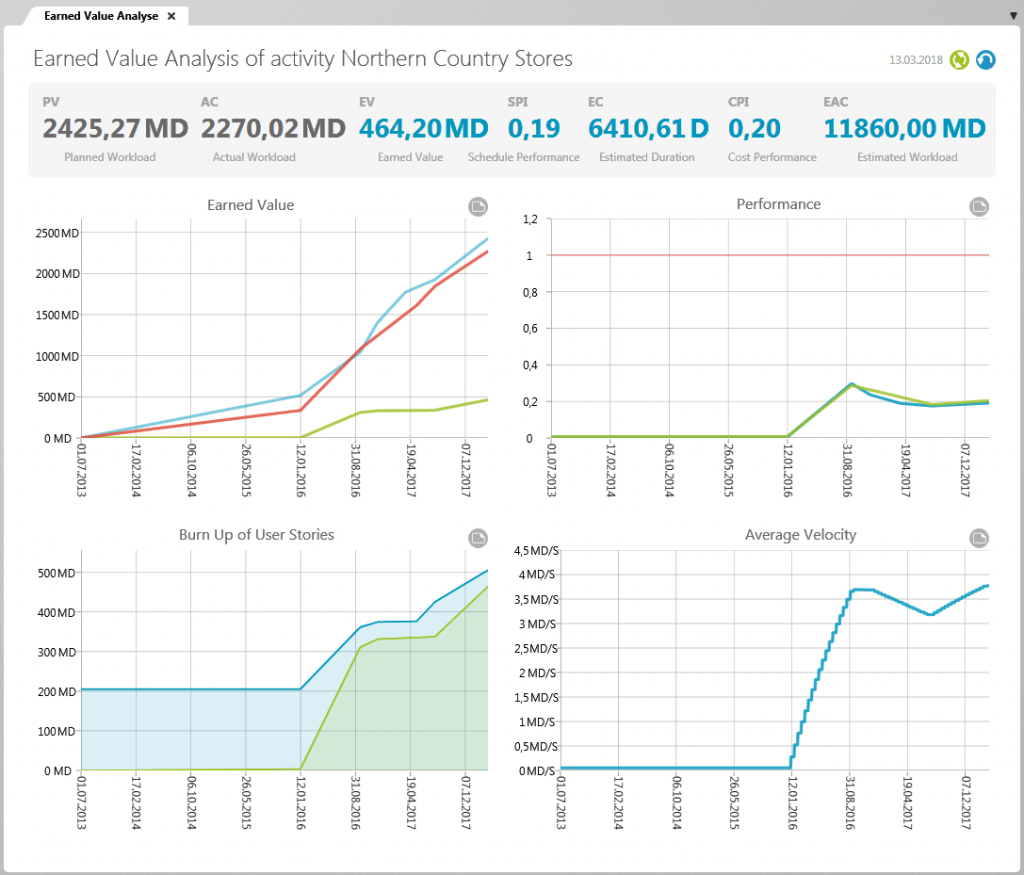Viewport: 1024px width, 875px height.
Task: Click the SPI Schedule Performance tile
Action: tap(523, 128)
